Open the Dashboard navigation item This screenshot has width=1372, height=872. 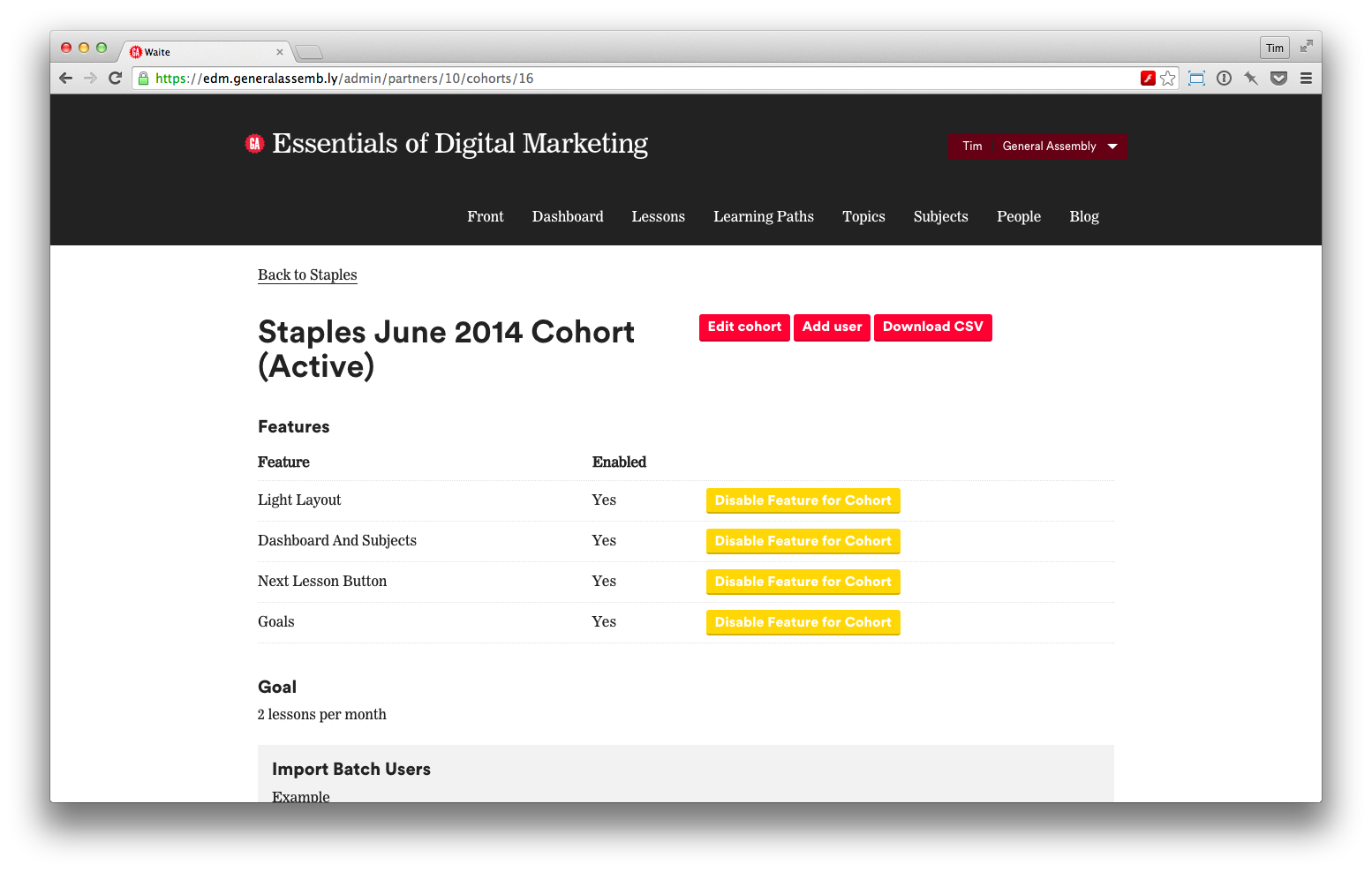coord(568,216)
